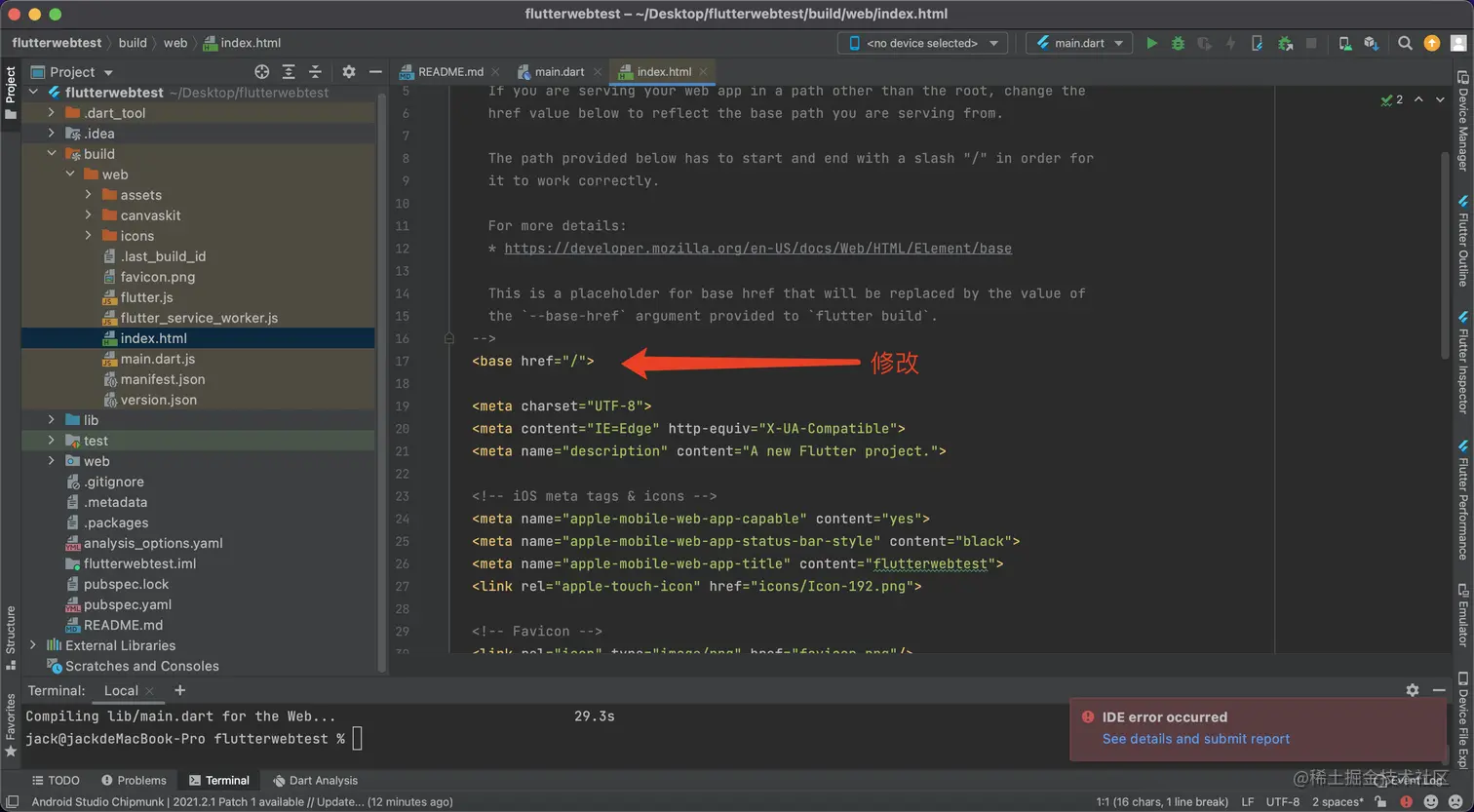Image resolution: width=1474 pixels, height=812 pixels.
Task: Open the TODO tool window tab
Action: (x=56, y=780)
